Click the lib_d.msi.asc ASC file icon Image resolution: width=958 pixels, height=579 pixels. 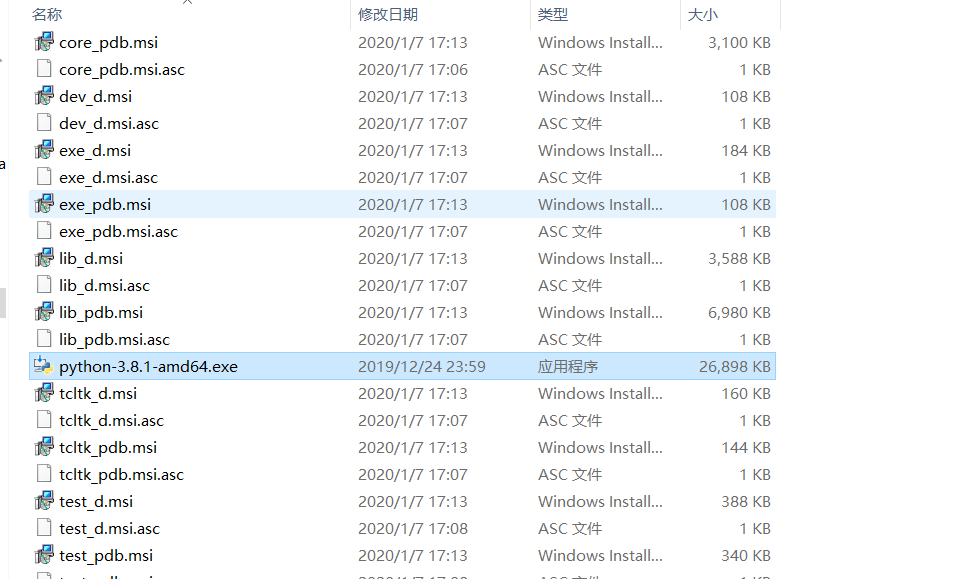pos(44,285)
